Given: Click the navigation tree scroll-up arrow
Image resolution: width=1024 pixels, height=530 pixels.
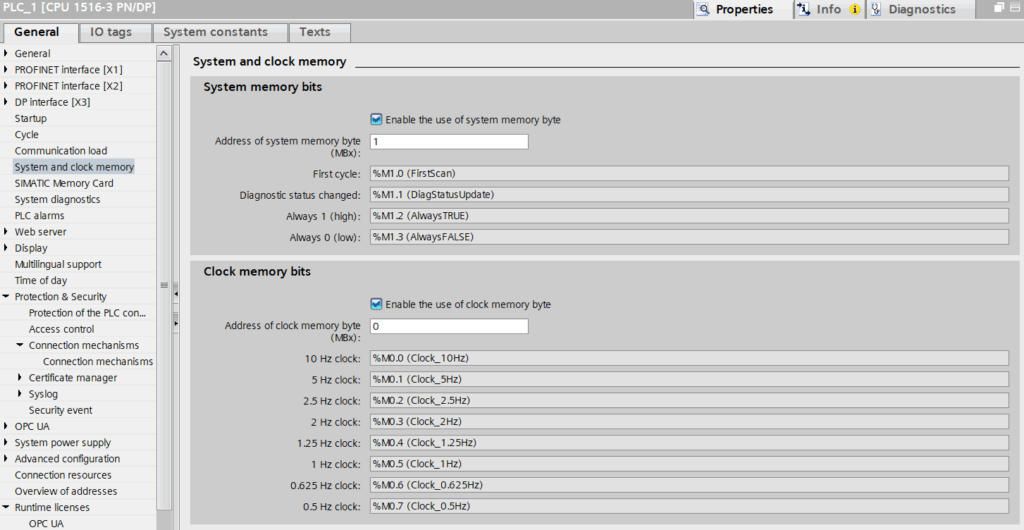Looking at the screenshot, I should coord(164,53).
